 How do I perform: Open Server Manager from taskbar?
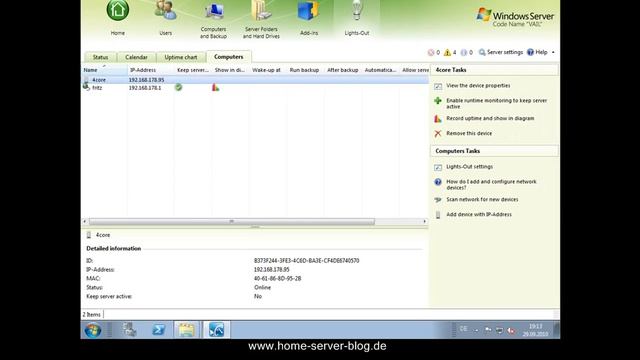click(130, 330)
